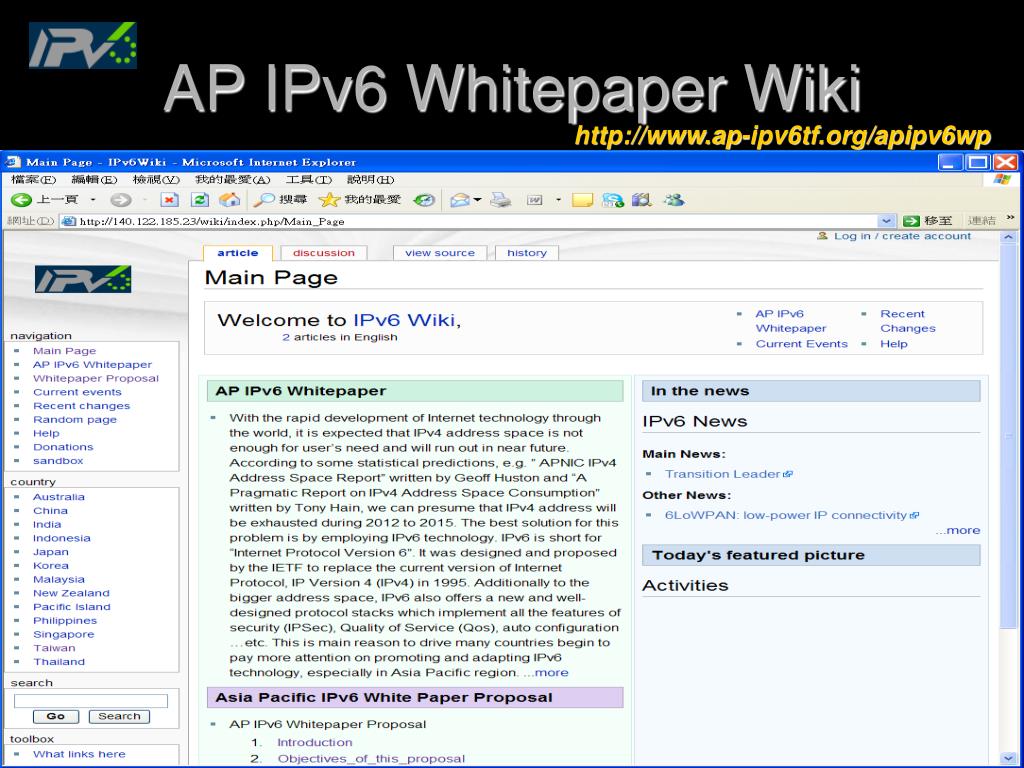Click the user icon beside Log in
The height and width of the screenshot is (768, 1024).
tap(822, 236)
